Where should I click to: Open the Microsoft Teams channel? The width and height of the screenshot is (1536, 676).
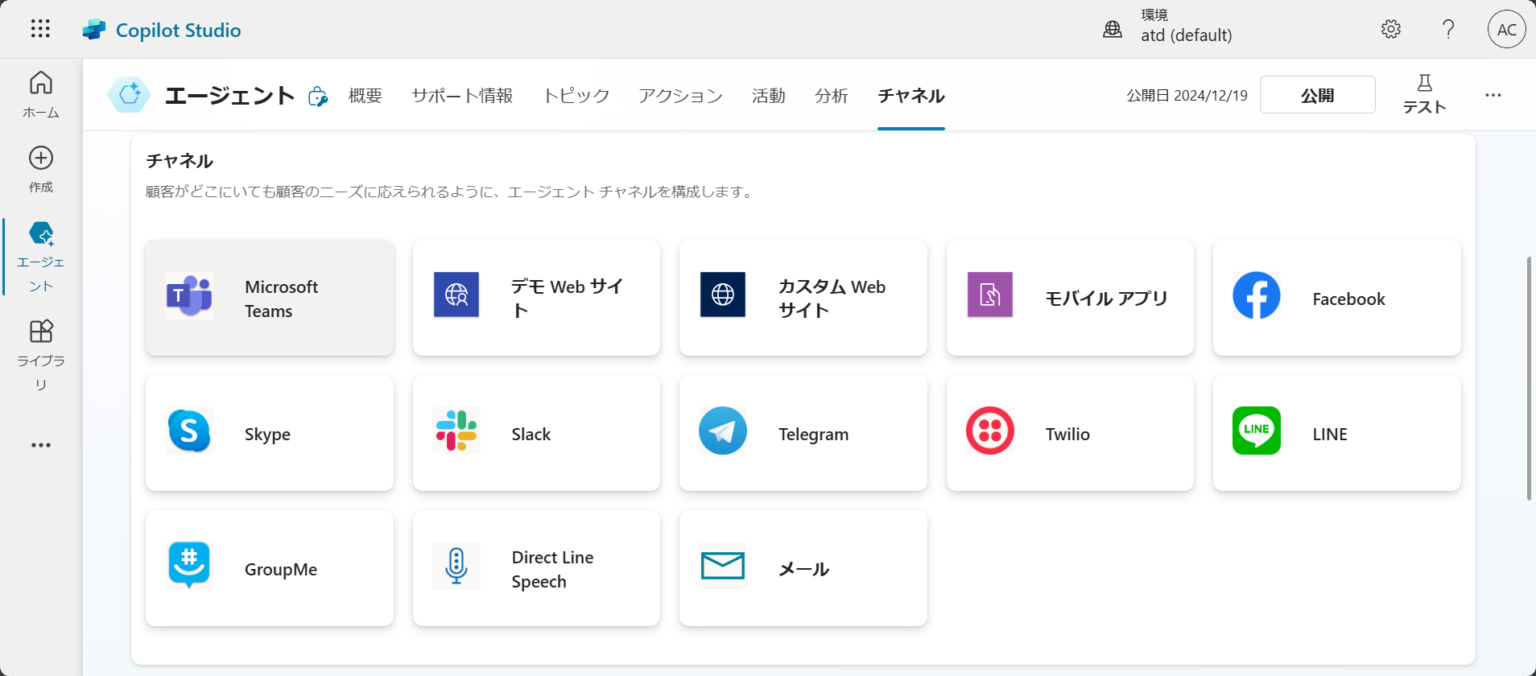269,298
